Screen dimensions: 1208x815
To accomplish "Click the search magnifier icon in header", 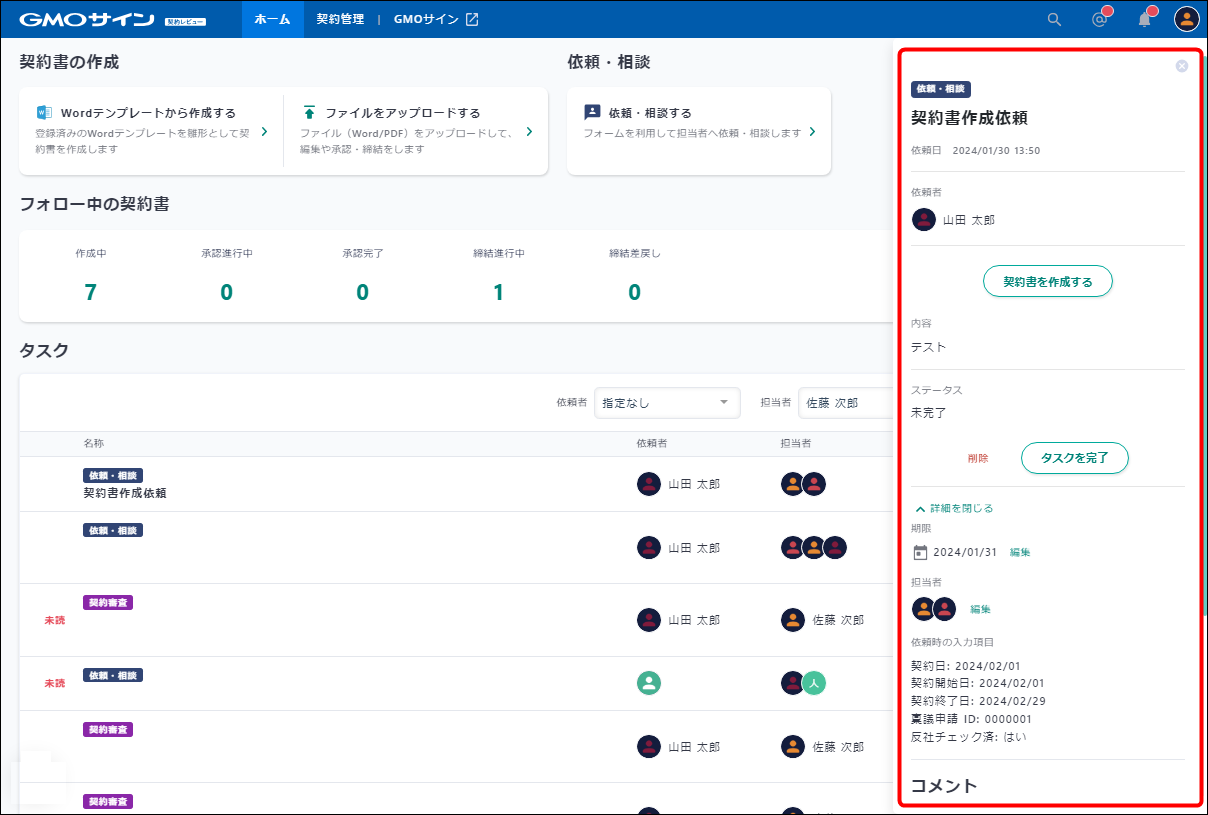I will click(1054, 19).
